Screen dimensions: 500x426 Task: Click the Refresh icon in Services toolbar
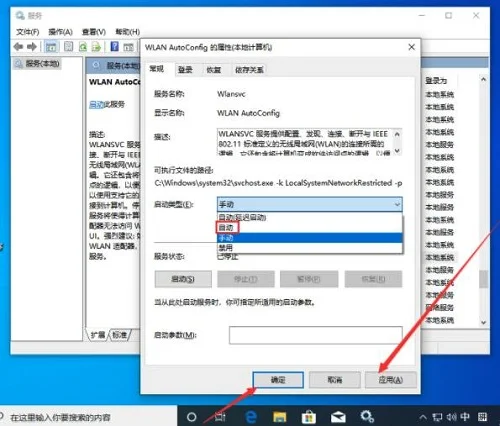83,47
